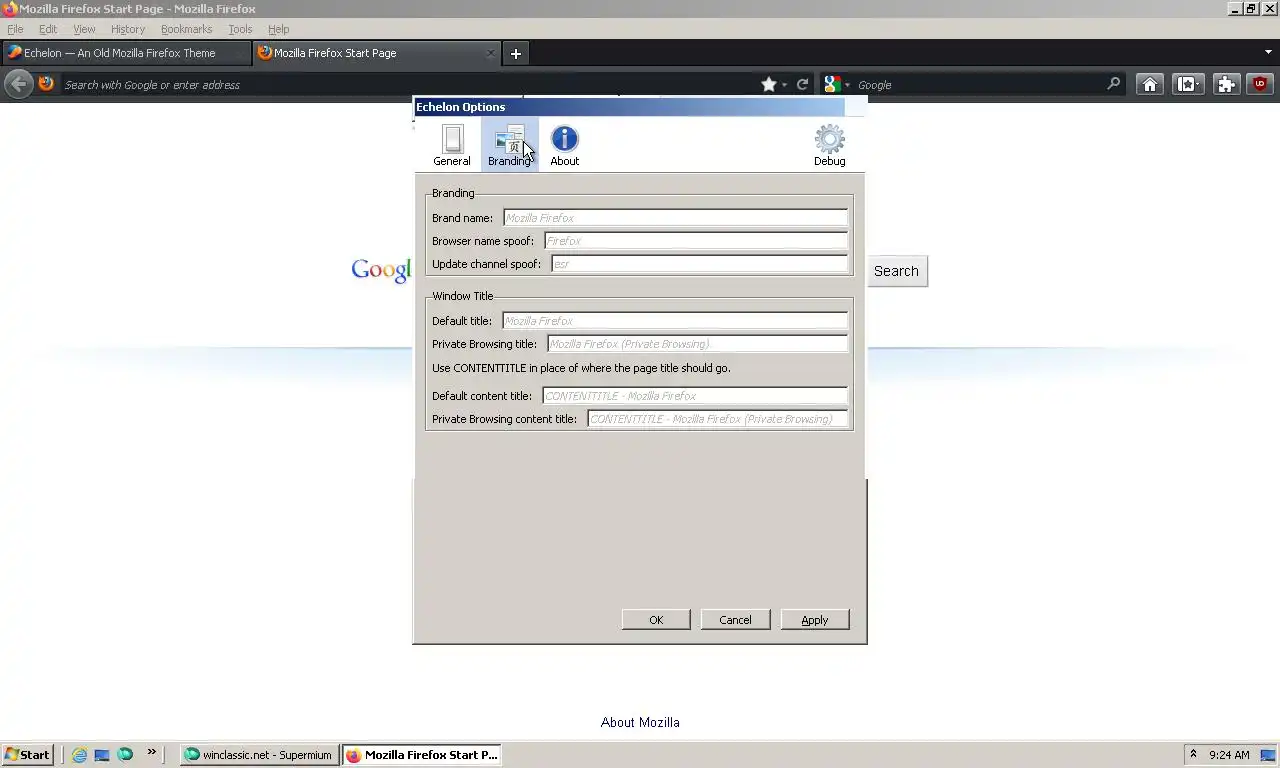This screenshot has width=1280, height=768.
Task: Restore down the Firefox window
Action: click(1251, 9)
